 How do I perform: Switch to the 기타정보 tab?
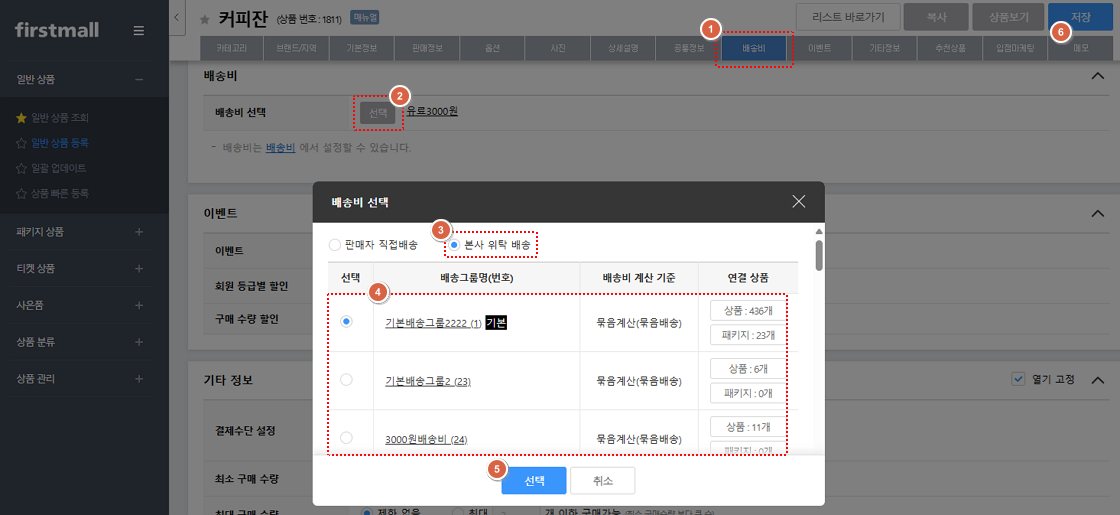coord(884,49)
